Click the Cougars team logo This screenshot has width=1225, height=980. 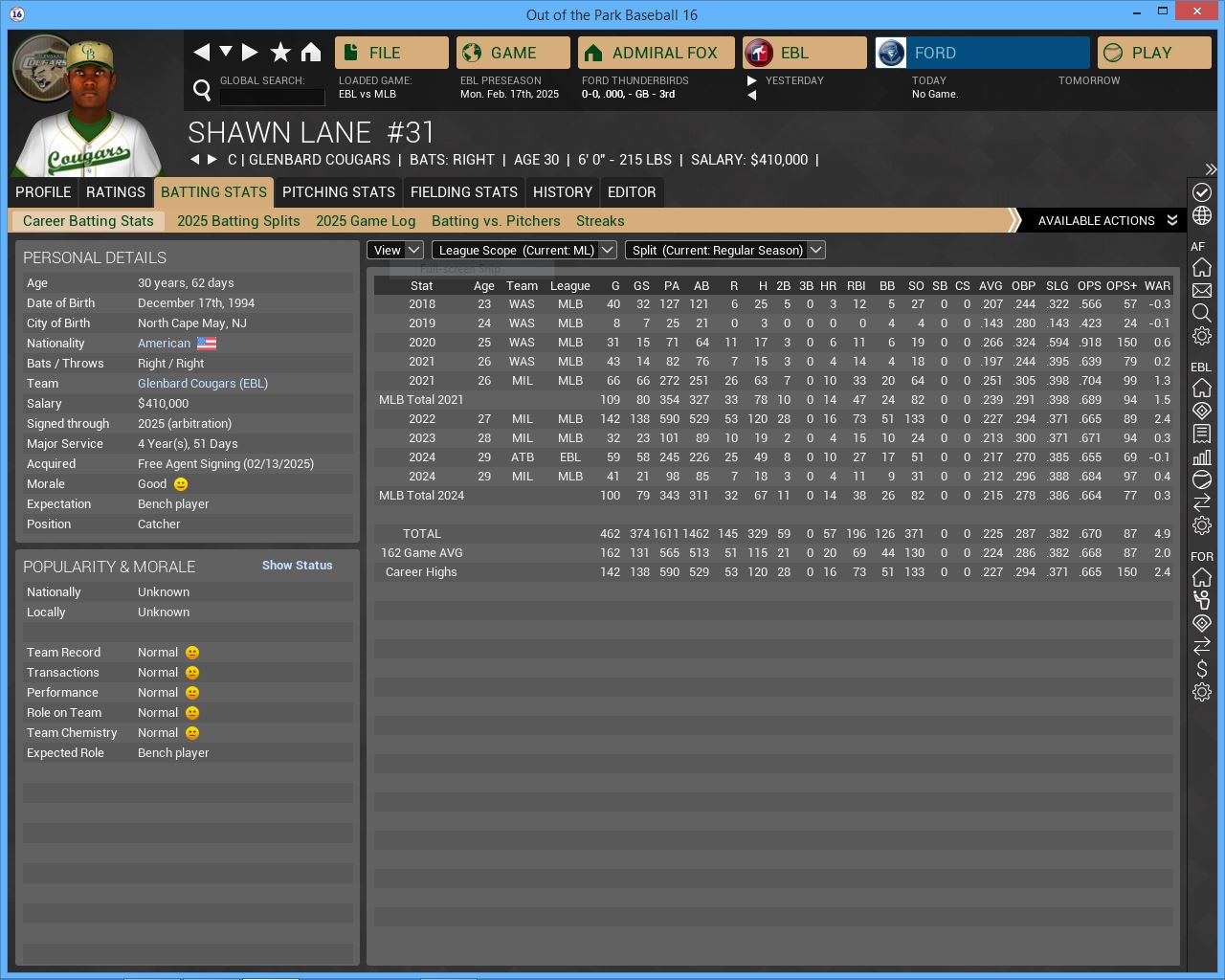pos(38,67)
